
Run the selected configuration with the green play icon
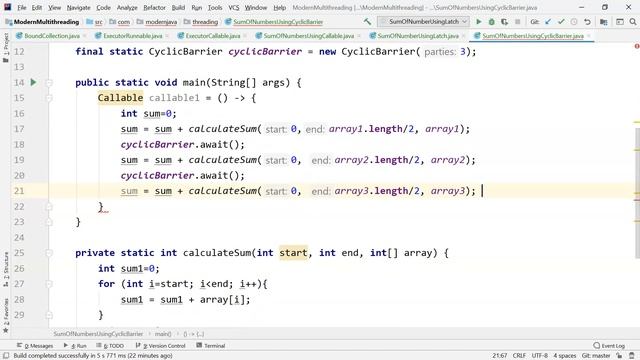point(479,22)
